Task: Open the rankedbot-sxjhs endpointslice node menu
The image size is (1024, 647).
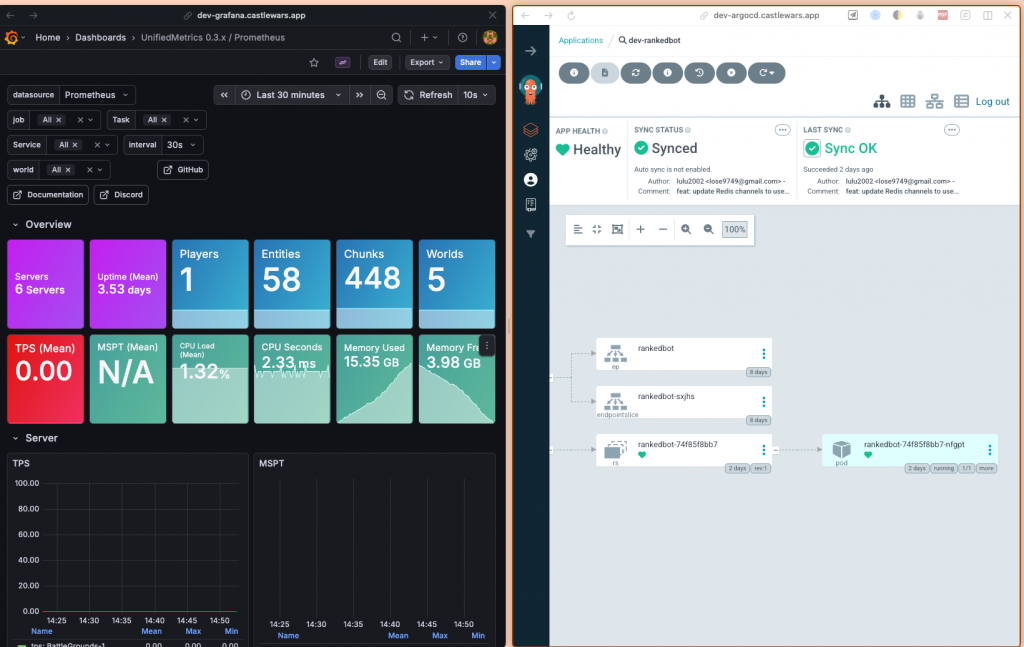Action: coord(763,402)
